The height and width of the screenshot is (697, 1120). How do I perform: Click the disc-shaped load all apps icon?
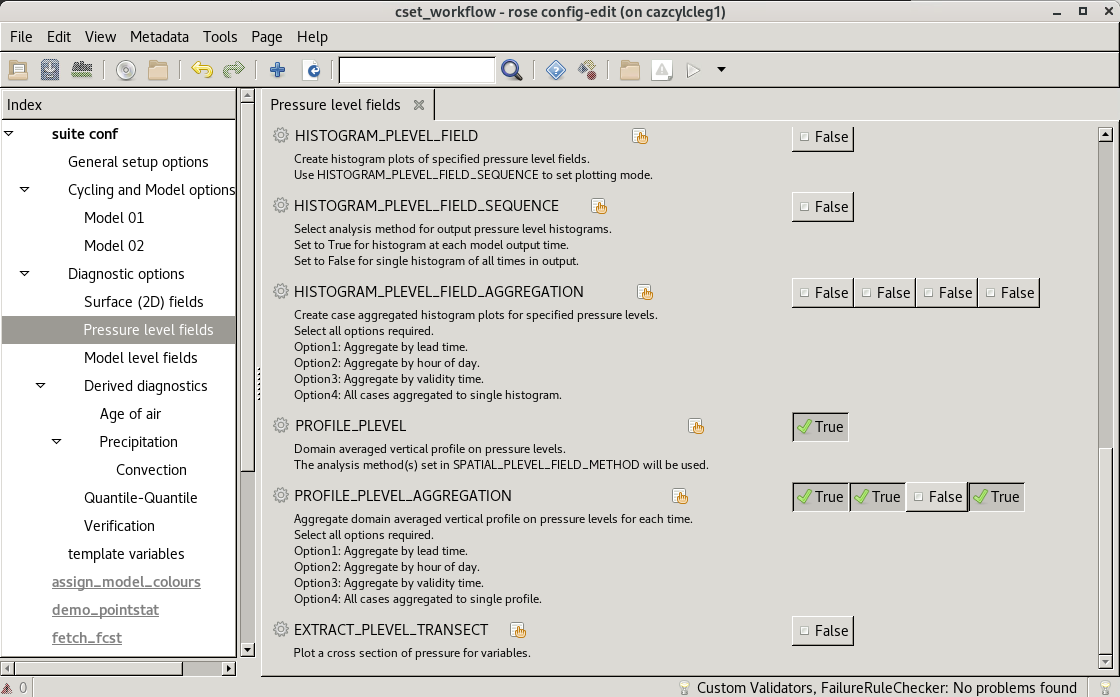pyautogui.click(x=126, y=70)
